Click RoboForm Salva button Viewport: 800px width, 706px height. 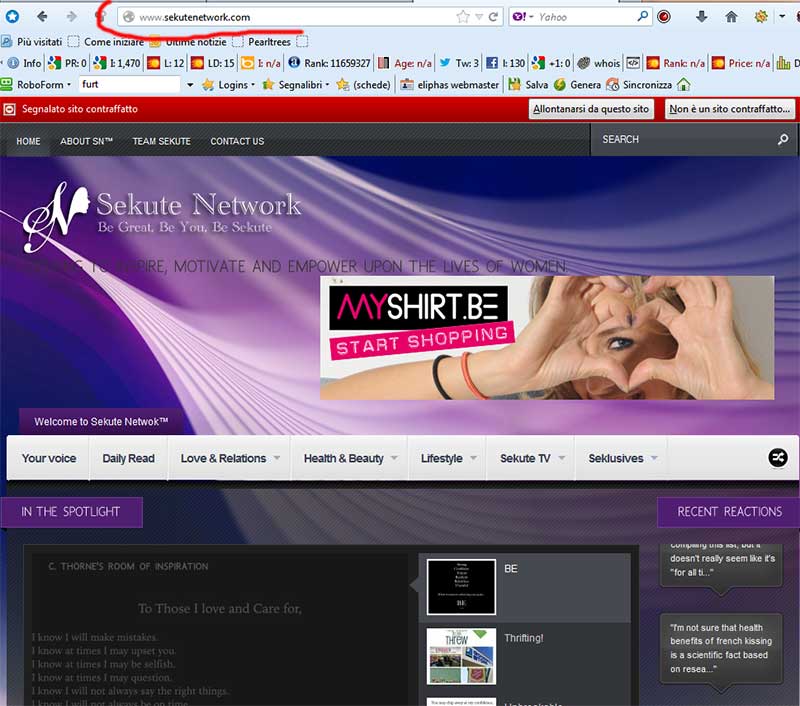pos(528,85)
